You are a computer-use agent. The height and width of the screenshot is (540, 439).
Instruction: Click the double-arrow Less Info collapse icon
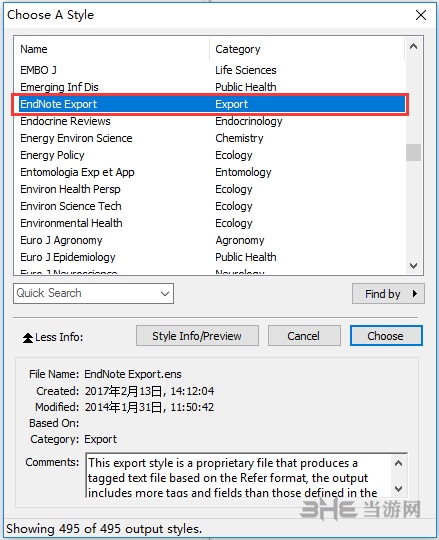[28, 337]
